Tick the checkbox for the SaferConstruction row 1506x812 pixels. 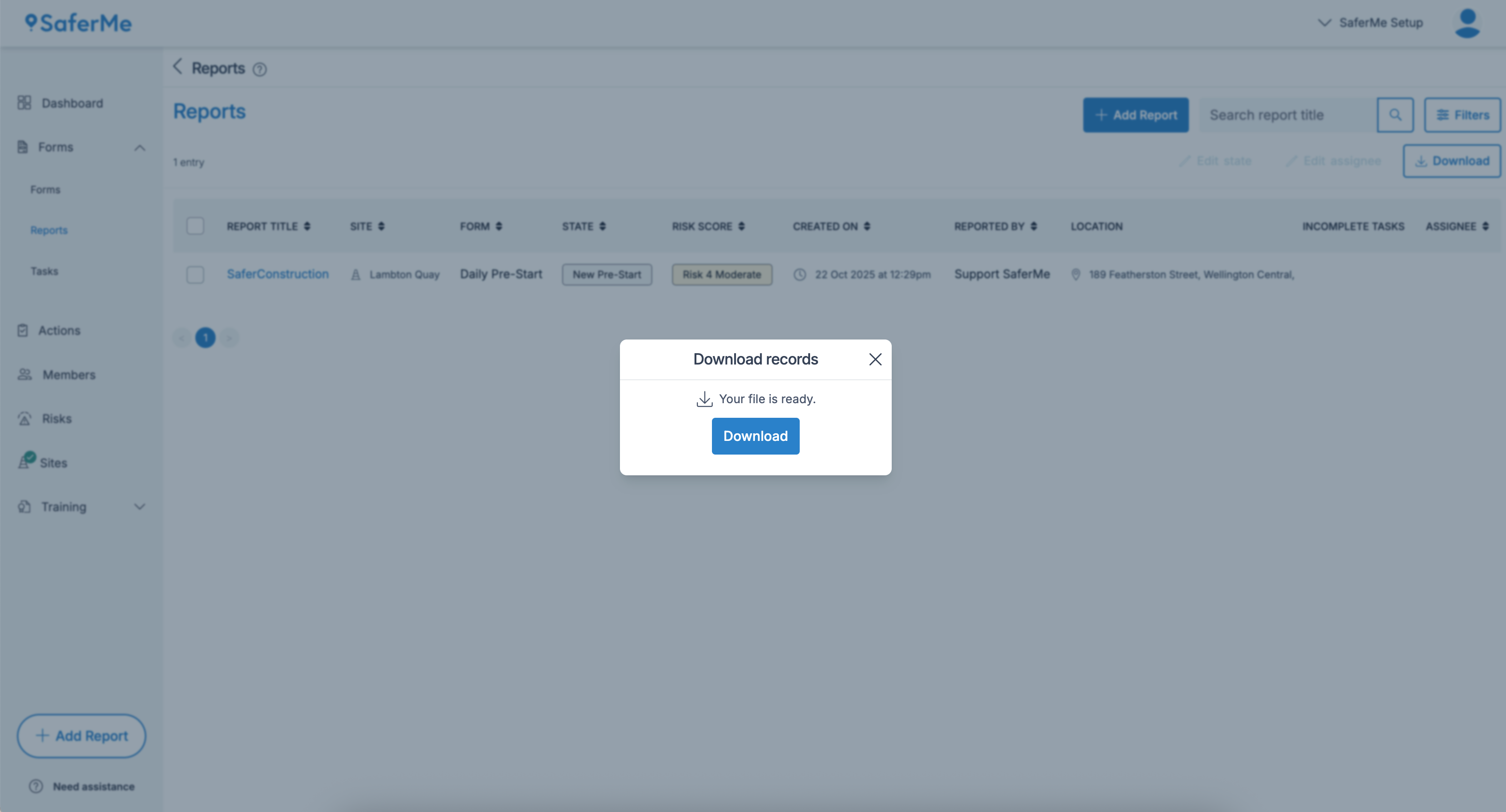[x=195, y=274]
